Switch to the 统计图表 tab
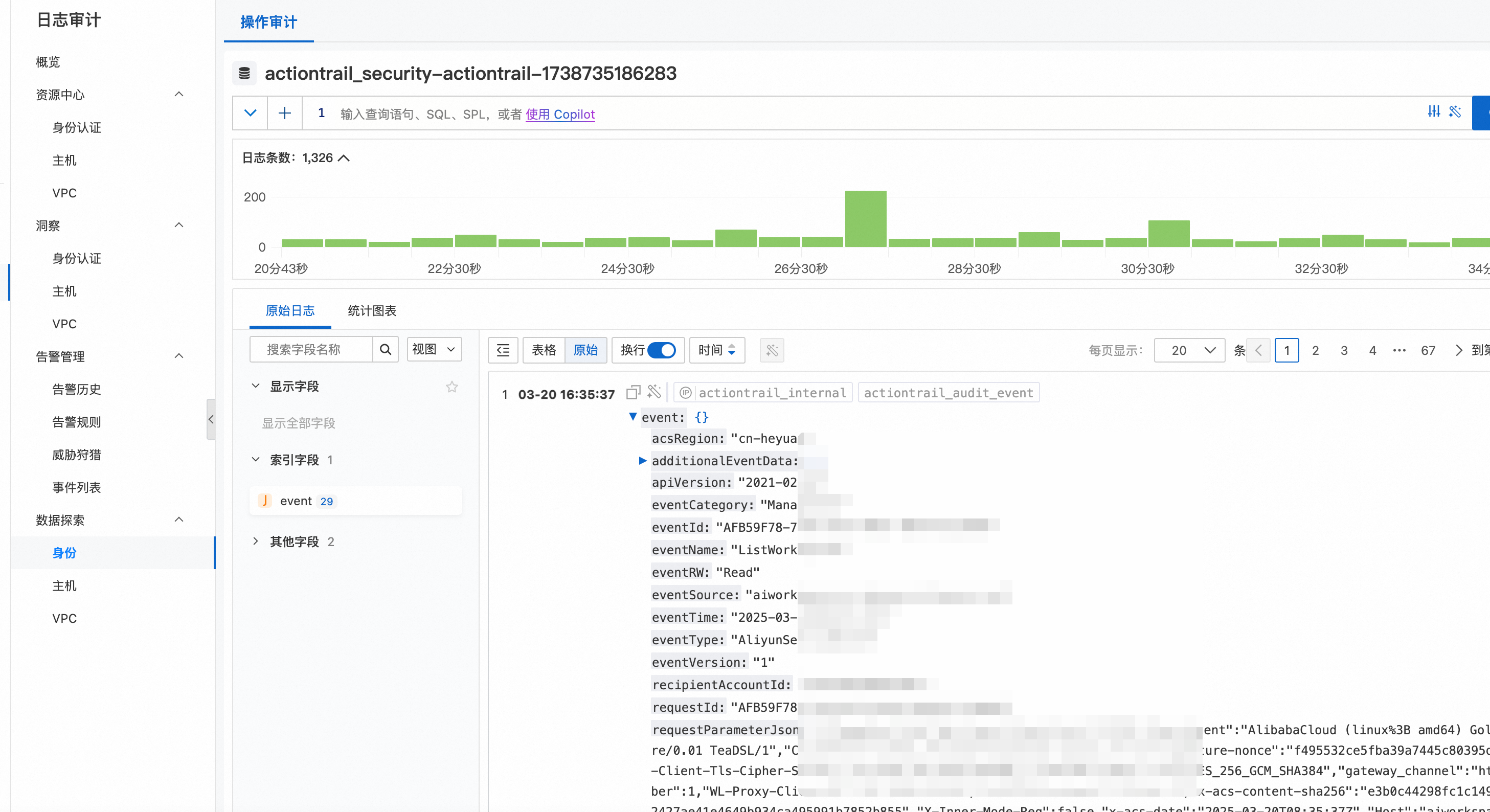This screenshot has width=1490, height=812. [372, 310]
